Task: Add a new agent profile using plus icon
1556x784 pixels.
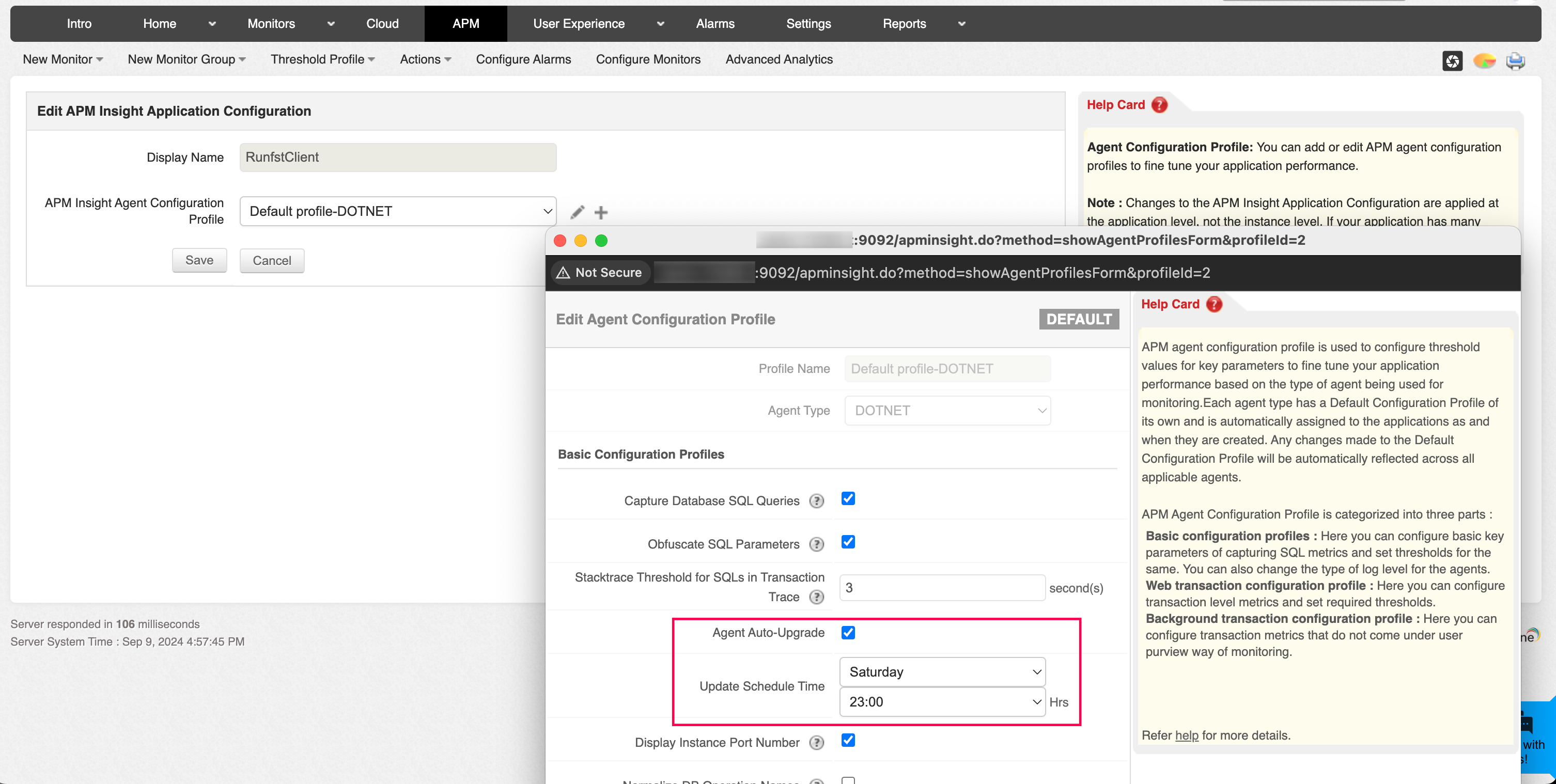Action: [x=601, y=212]
